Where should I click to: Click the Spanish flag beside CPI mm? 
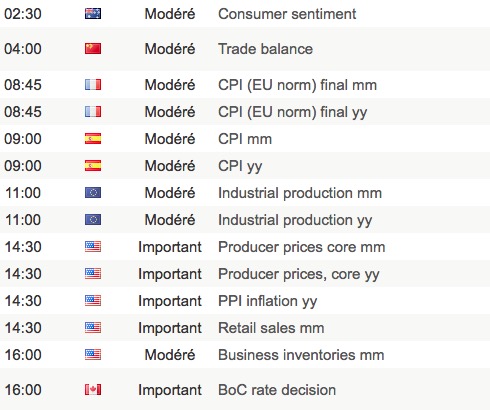click(x=93, y=139)
